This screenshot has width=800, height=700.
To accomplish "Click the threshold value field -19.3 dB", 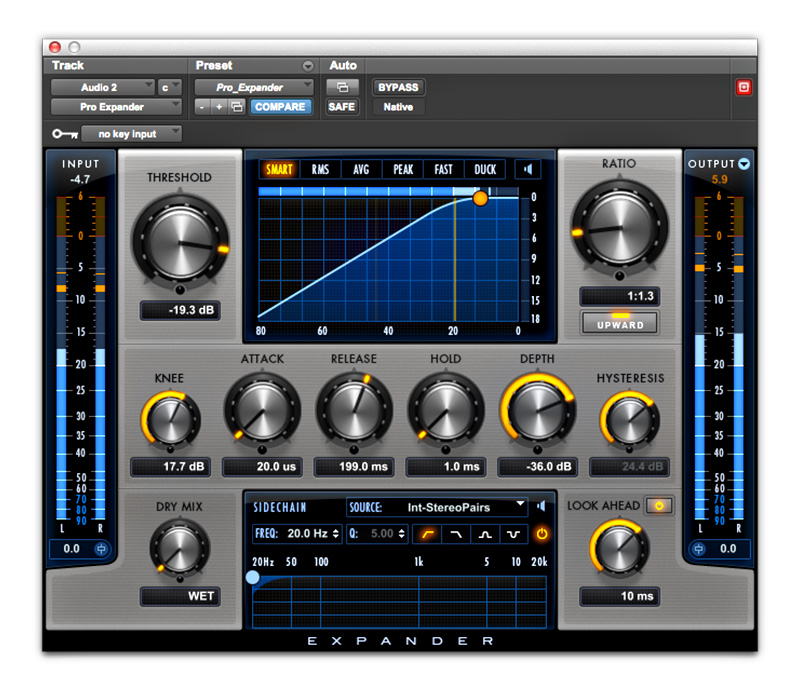I will click(x=180, y=310).
